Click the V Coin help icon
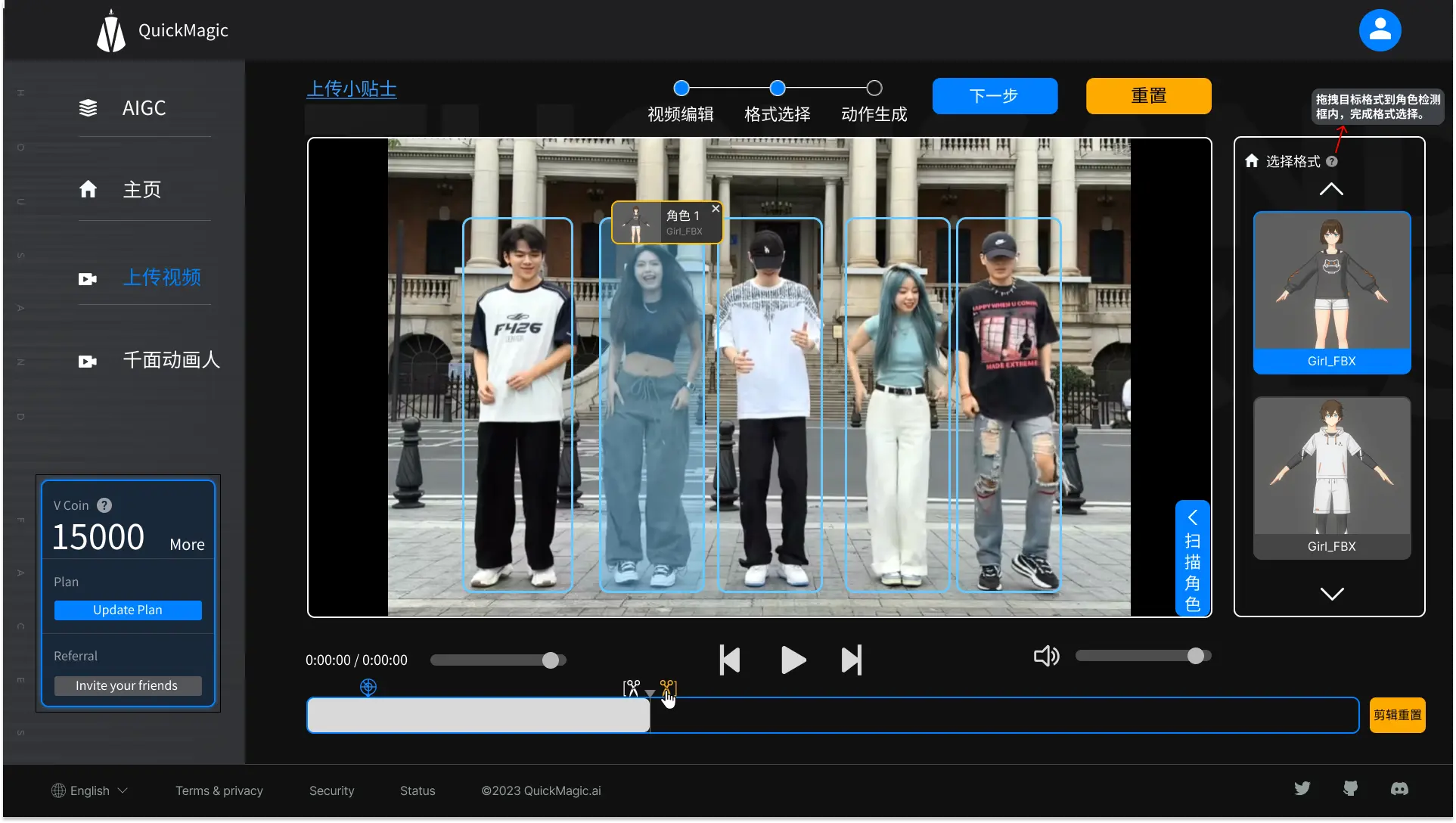This screenshot has width=1456, height=823. point(104,505)
